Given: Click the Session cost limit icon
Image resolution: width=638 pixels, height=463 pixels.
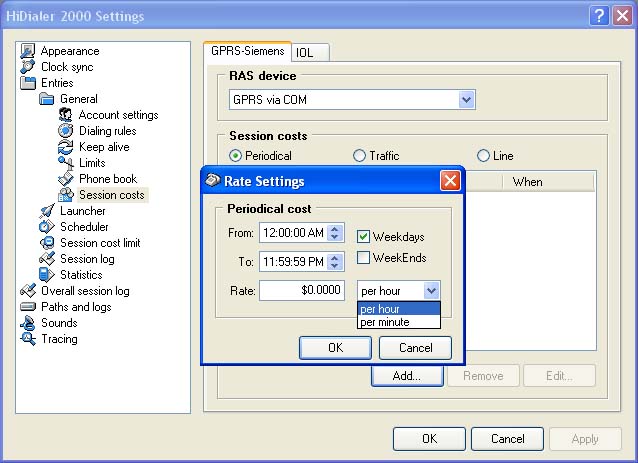Looking at the screenshot, I should pos(47,243).
